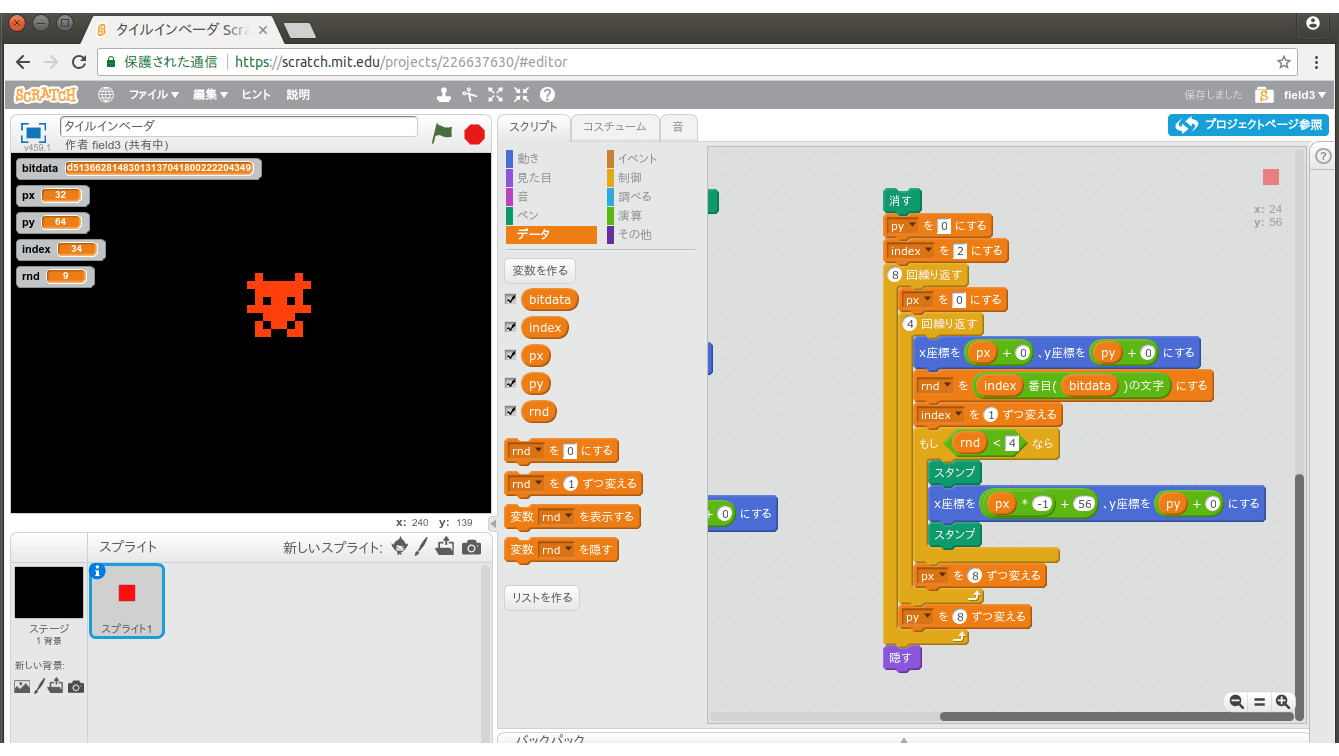Open Chrome three-dot menu

tap(1317, 62)
